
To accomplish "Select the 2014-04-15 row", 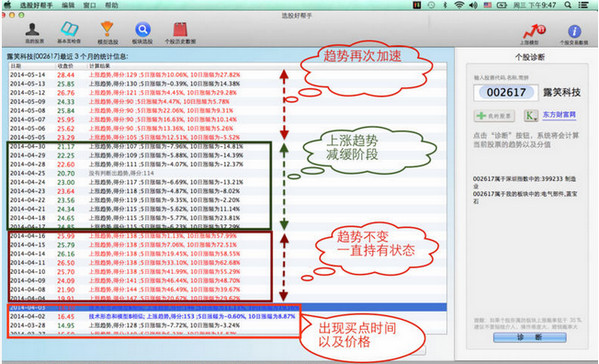I will tap(228, 245).
